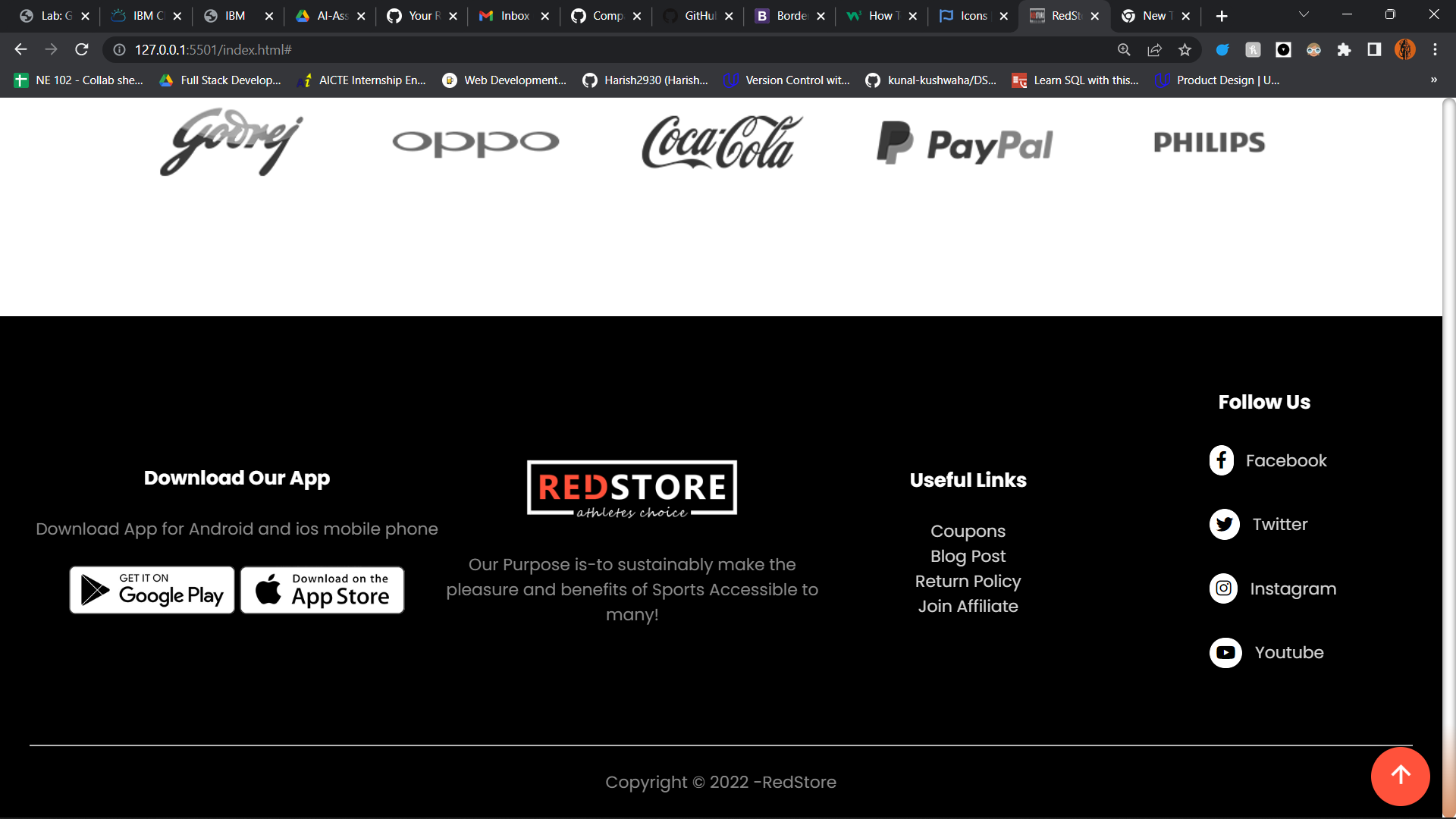The image size is (1456, 819).
Task: Open the browser extensions puzzle icon
Action: tap(1344, 50)
